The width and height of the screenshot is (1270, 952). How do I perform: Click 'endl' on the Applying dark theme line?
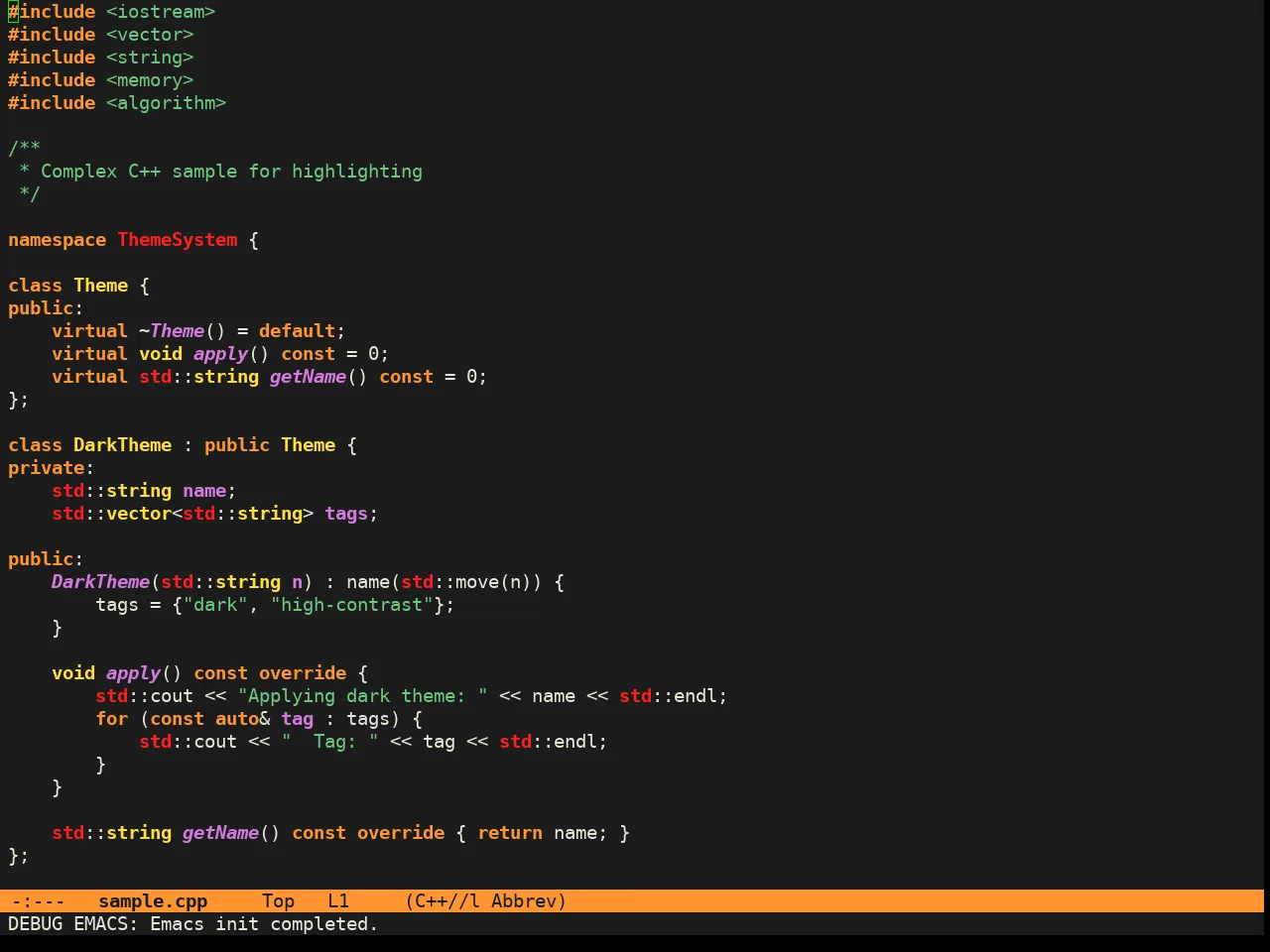(x=696, y=696)
